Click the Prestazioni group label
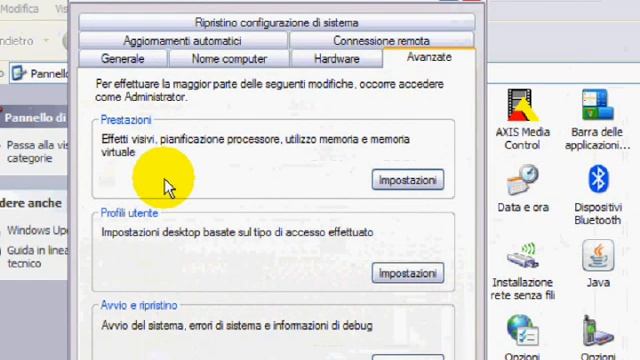Screen dimensions: 640x360 (x=126, y=120)
